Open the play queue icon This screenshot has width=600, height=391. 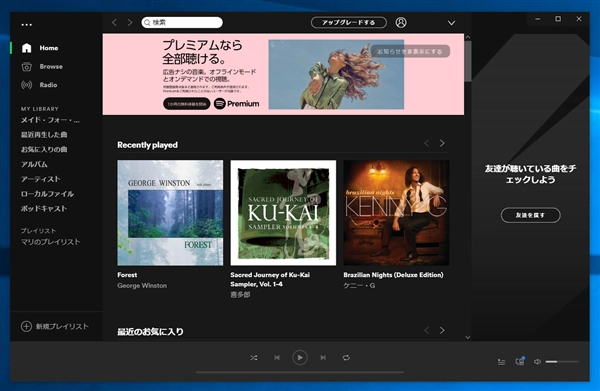tap(501, 362)
